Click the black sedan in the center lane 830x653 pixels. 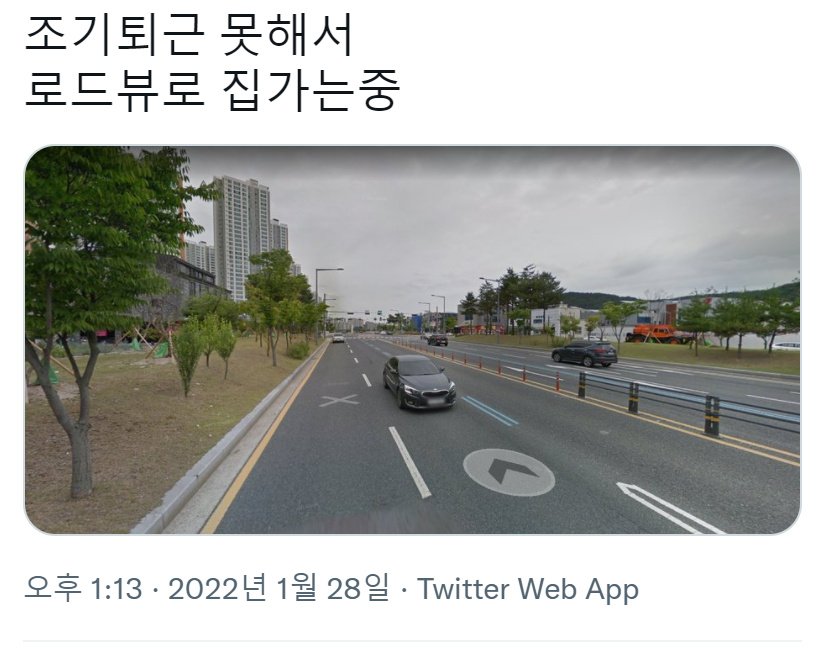point(418,382)
